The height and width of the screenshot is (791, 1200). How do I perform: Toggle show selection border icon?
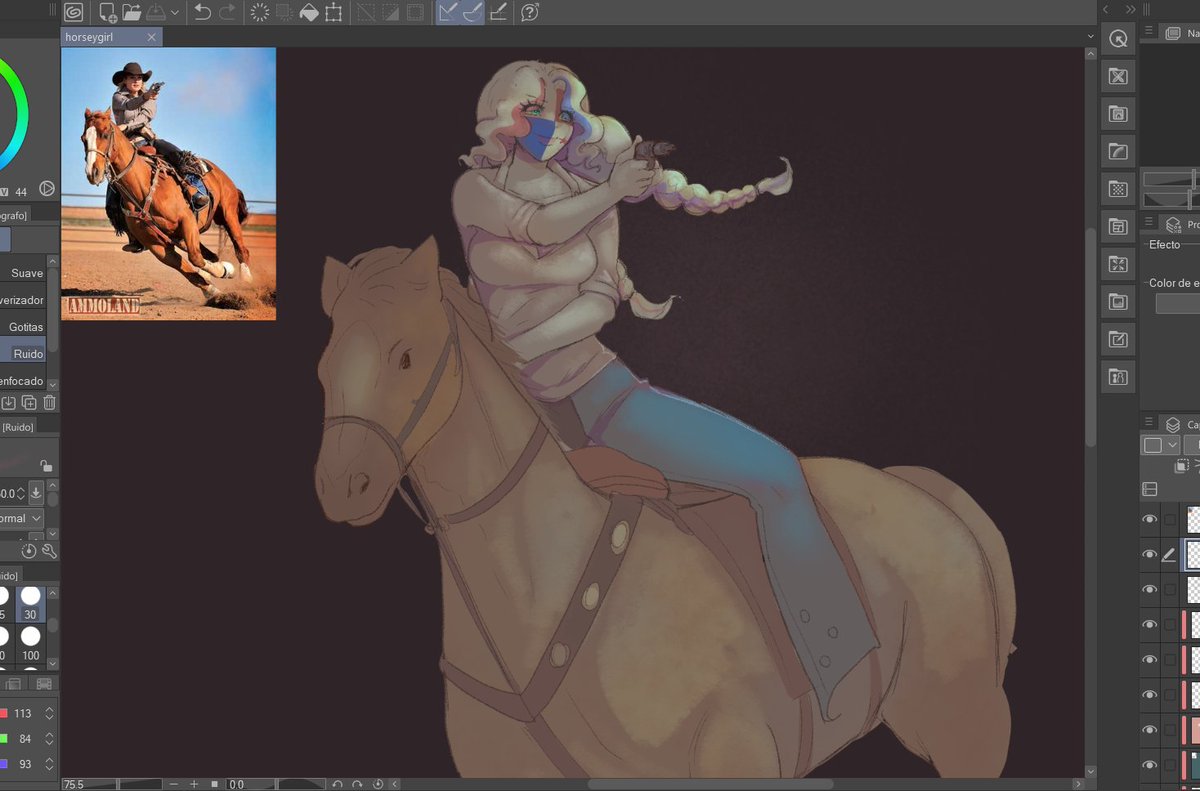(415, 12)
